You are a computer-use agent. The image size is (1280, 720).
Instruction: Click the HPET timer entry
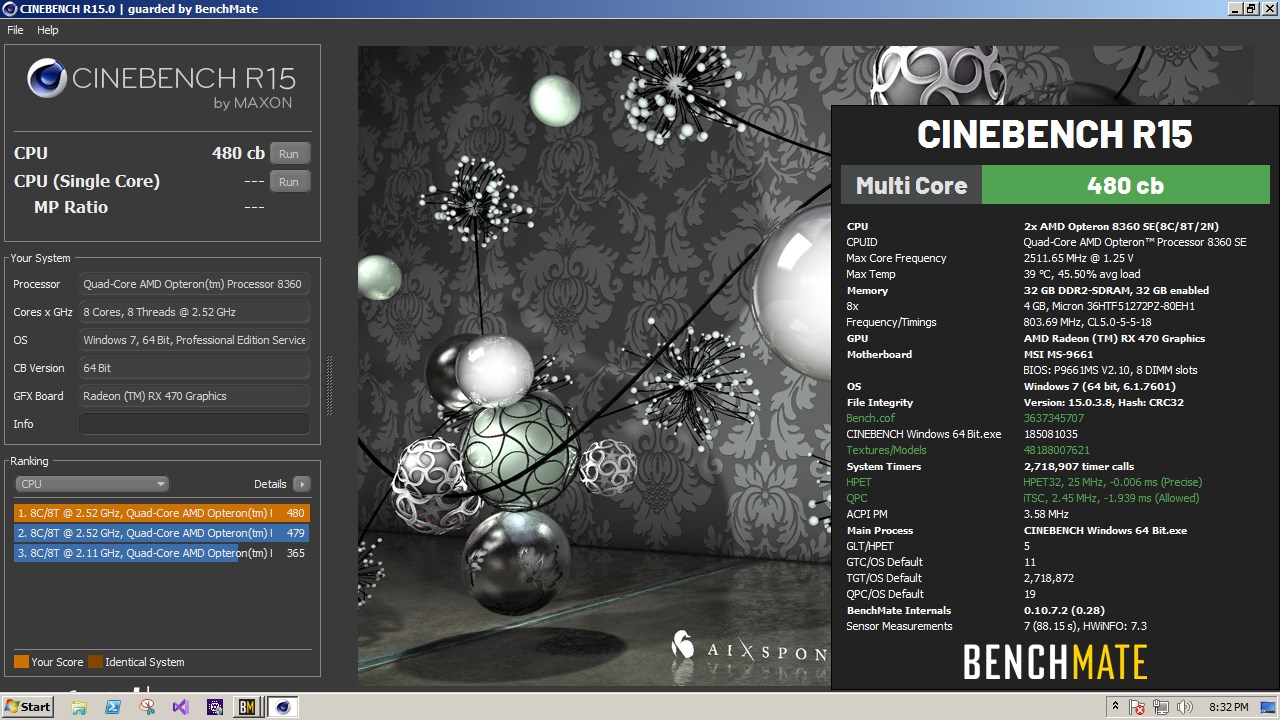[857, 482]
